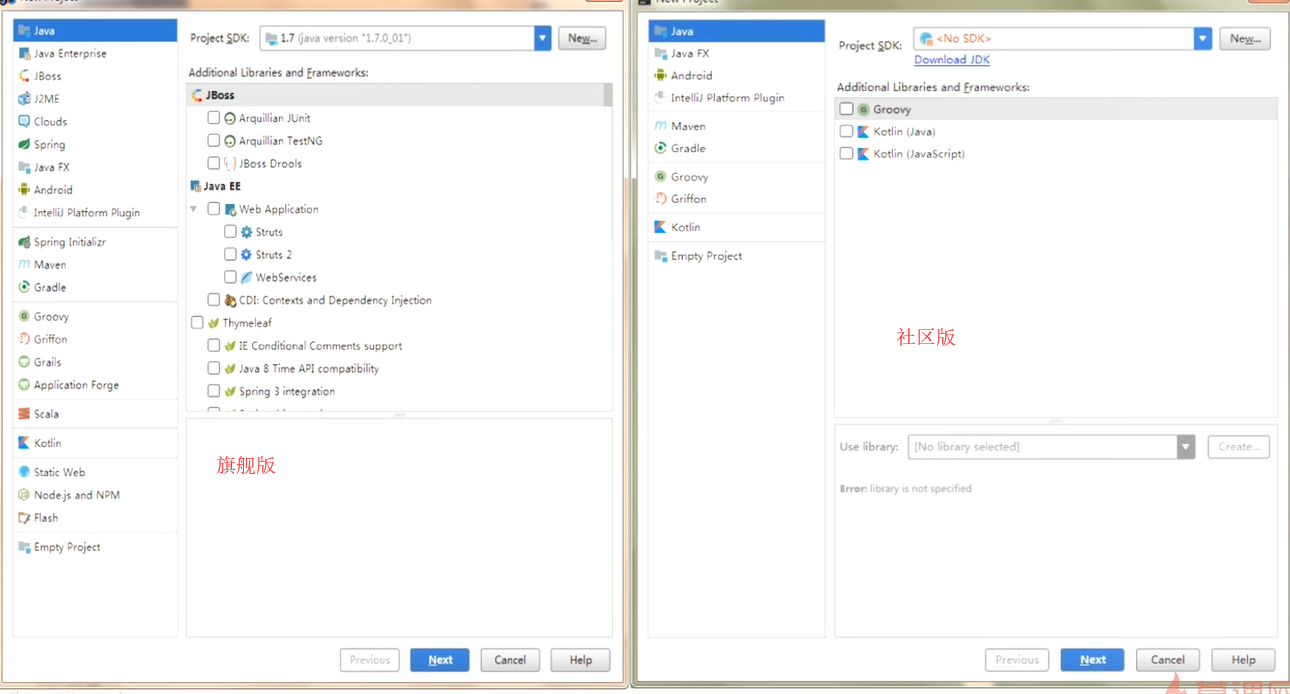The image size is (1290, 694).
Task: Check the JBoss Drools framework
Action: pyautogui.click(x=214, y=163)
